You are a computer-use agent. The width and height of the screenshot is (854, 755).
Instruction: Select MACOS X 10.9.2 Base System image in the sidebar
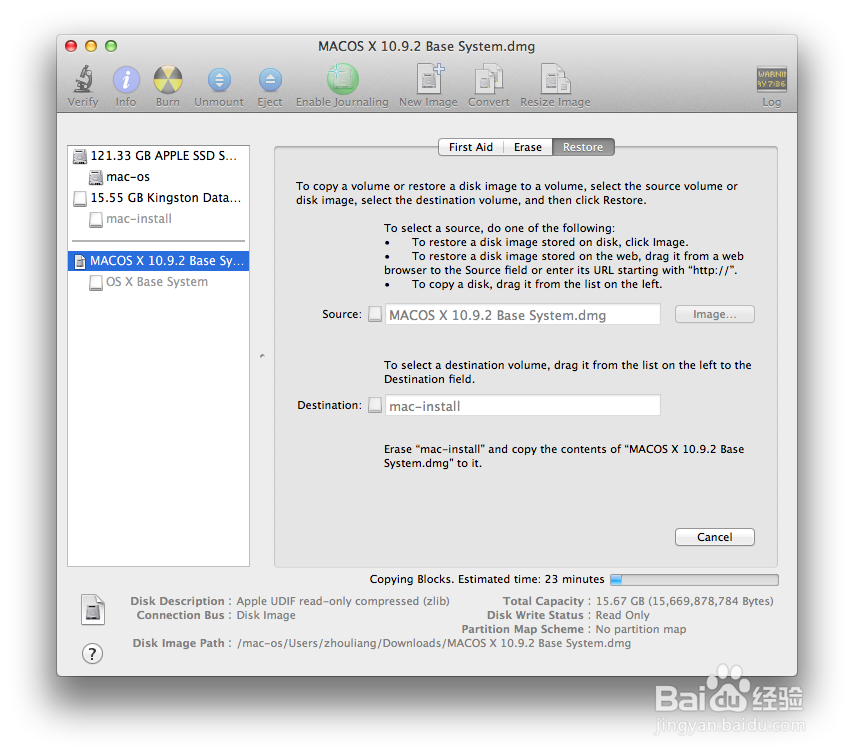(x=158, y=261)
